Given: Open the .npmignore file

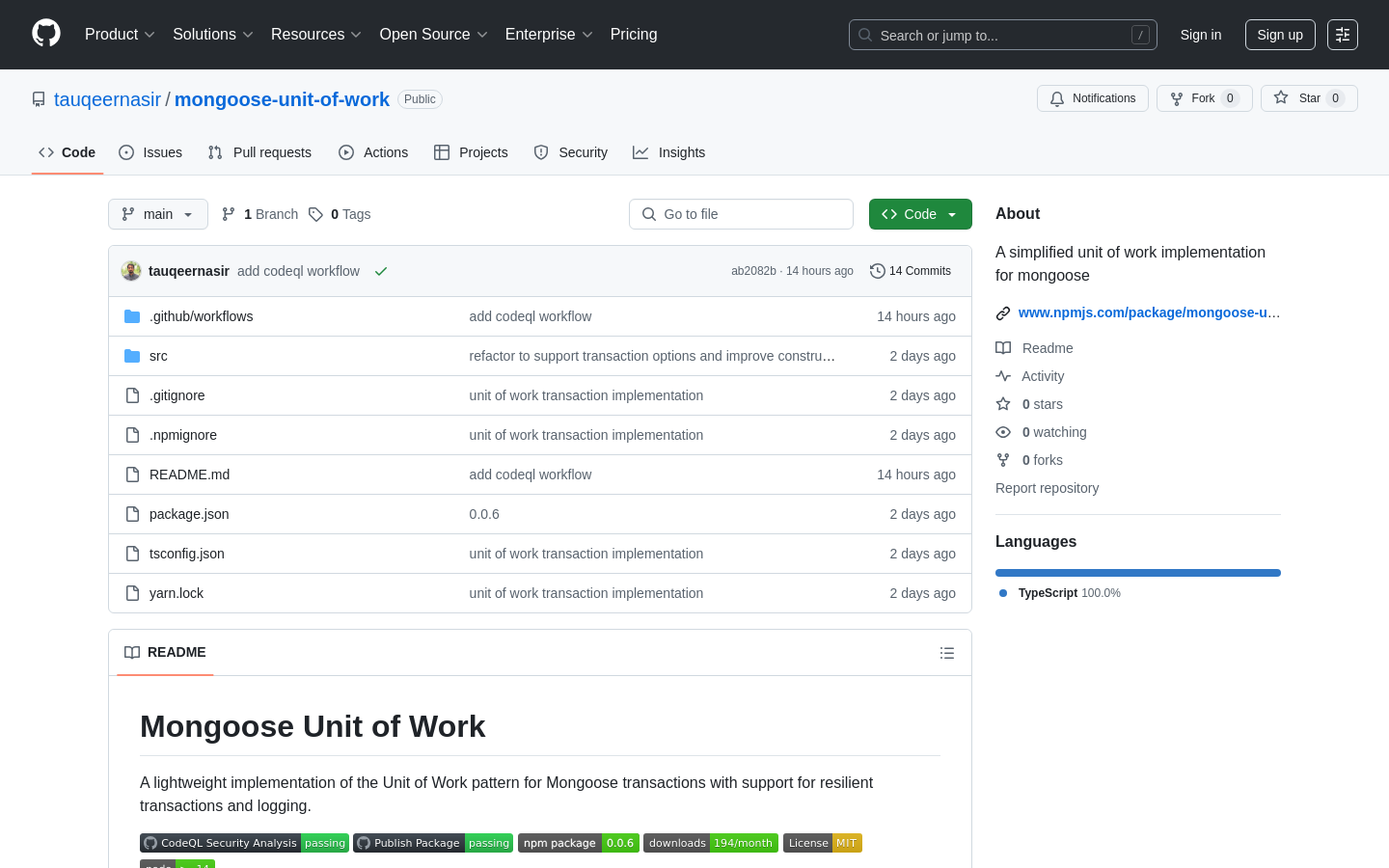Looking at the screenshot, I should click(x=183, y=435).
